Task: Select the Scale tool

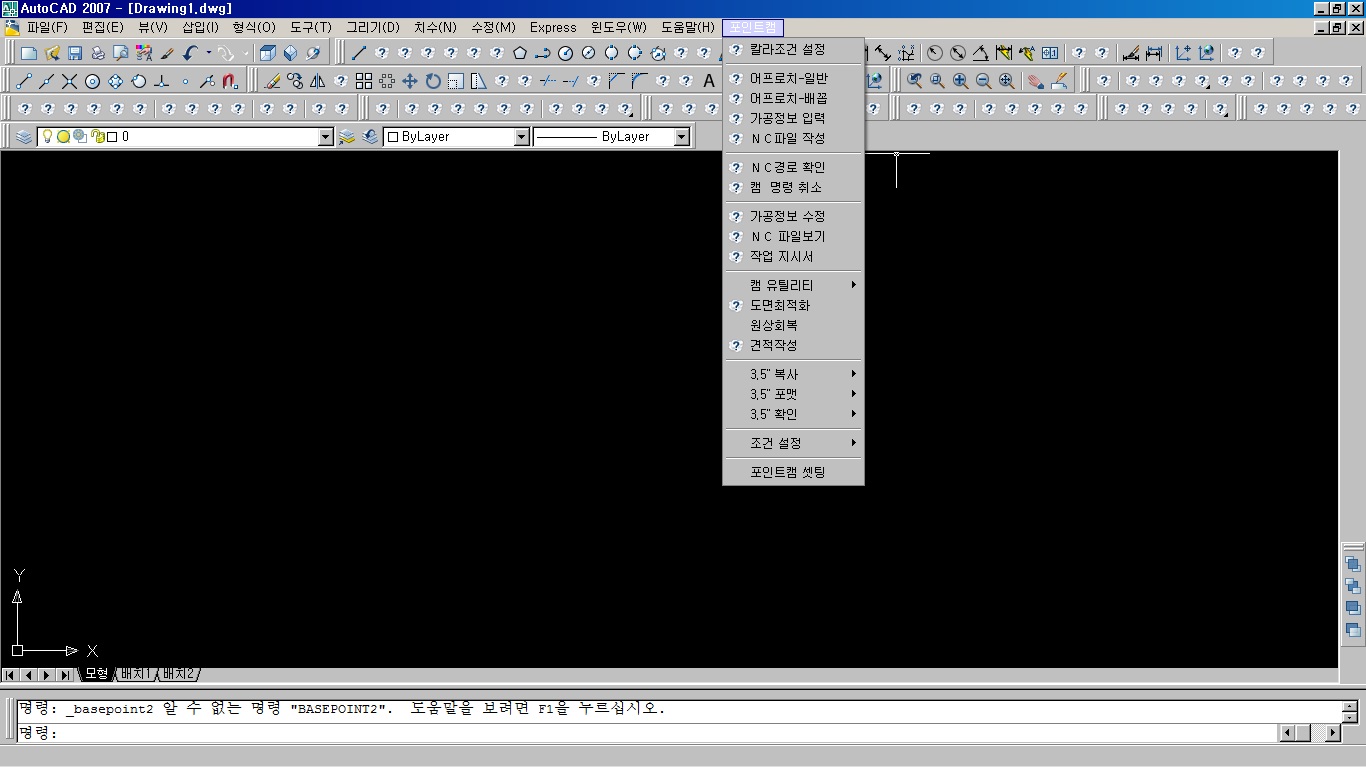Action: point(456,81)
